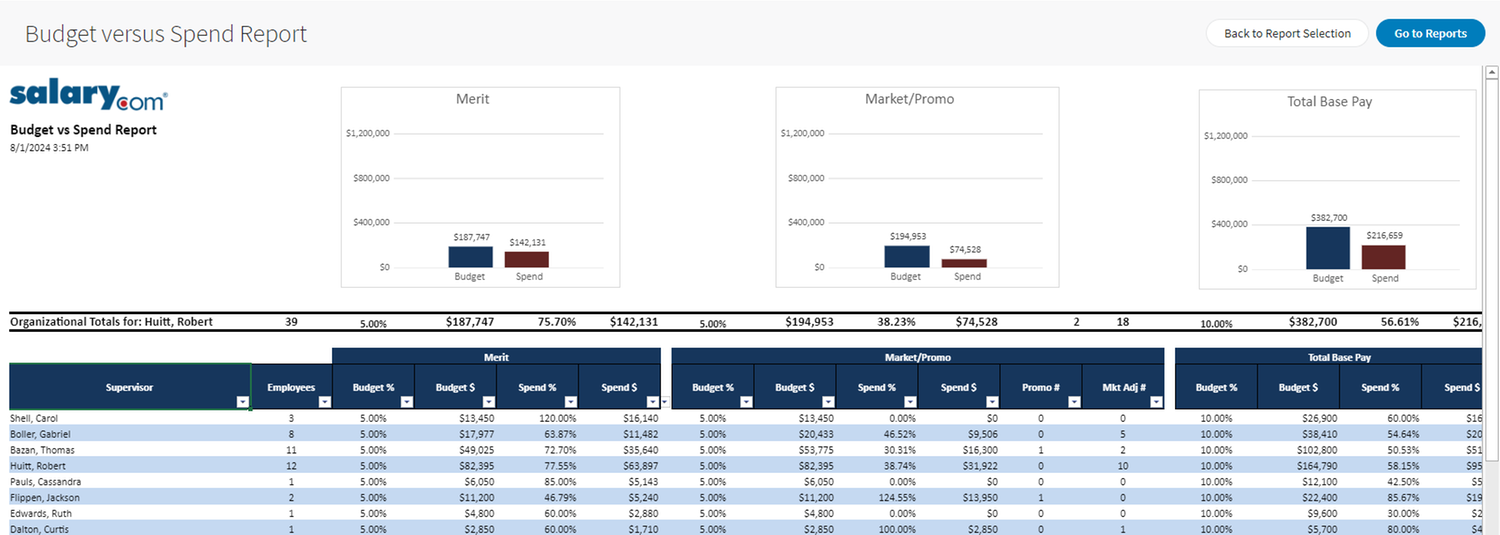Screen dimensions: 1500x535
Task: Click the Go to Reports button
Action: [x=1430, y=33]
